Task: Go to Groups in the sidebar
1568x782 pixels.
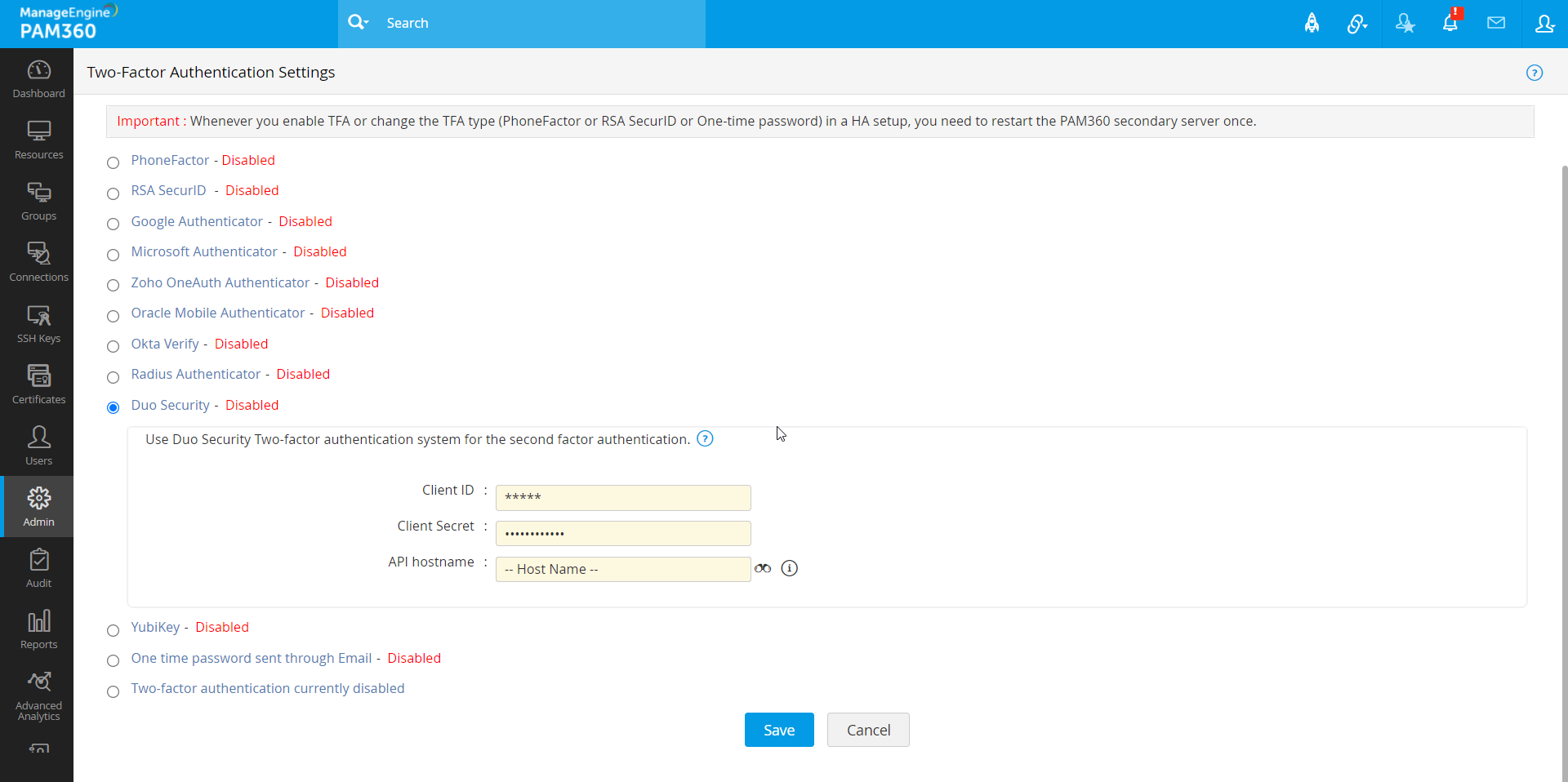Action: pos(38,202)
